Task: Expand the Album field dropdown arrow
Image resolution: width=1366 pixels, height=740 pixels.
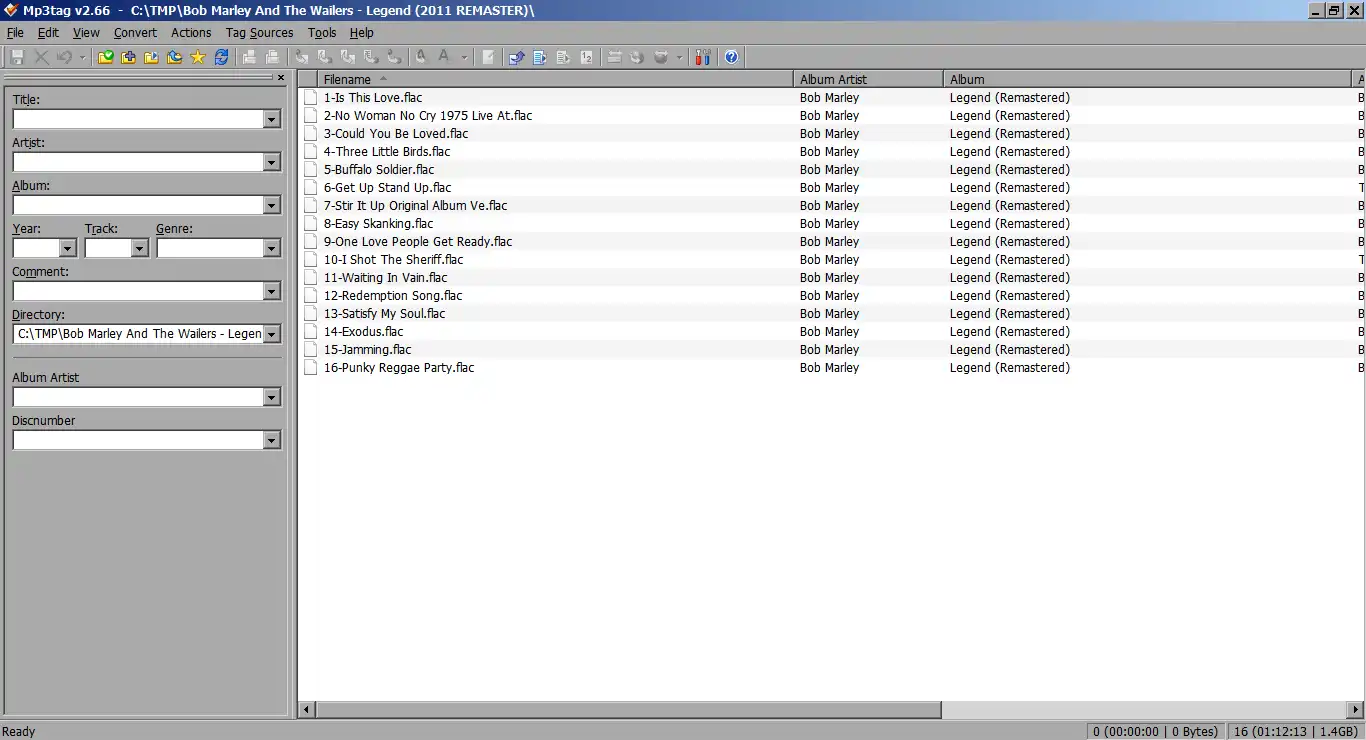Action: click(272, 205)
